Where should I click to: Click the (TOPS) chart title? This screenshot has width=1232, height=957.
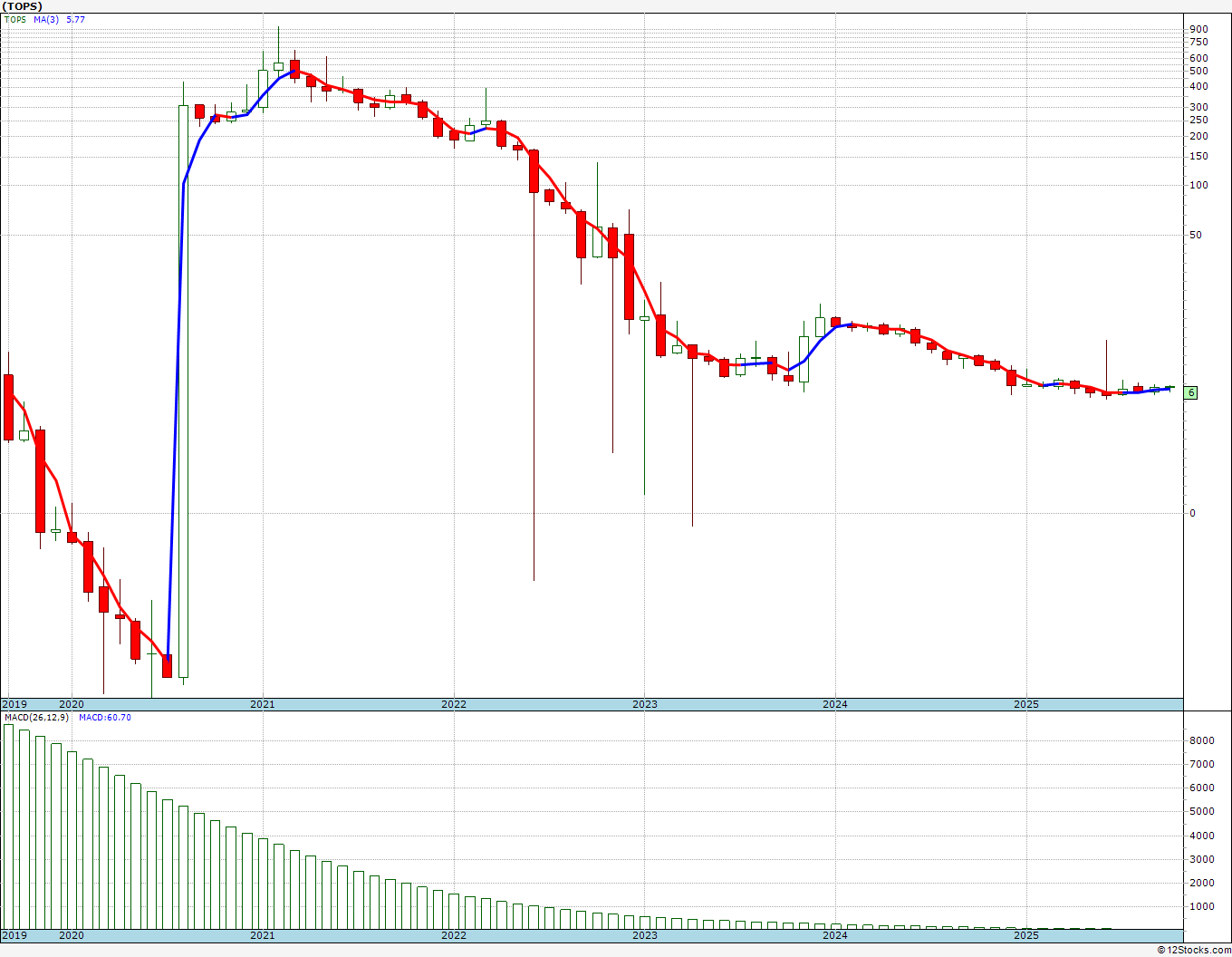(23, 6)
